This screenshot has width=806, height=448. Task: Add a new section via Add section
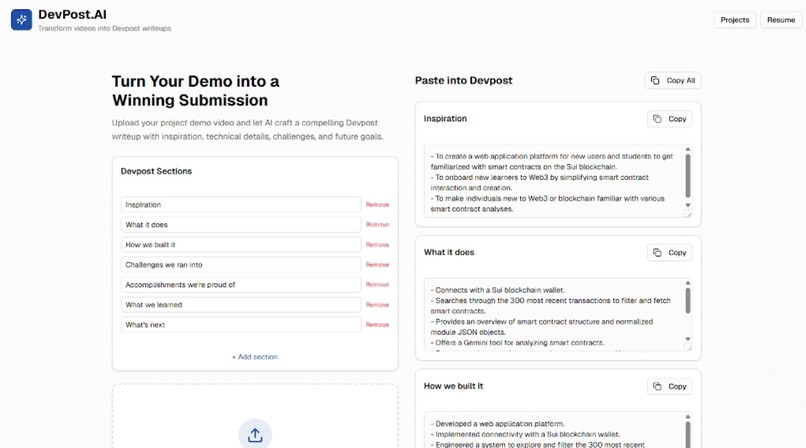pos(255,357)
